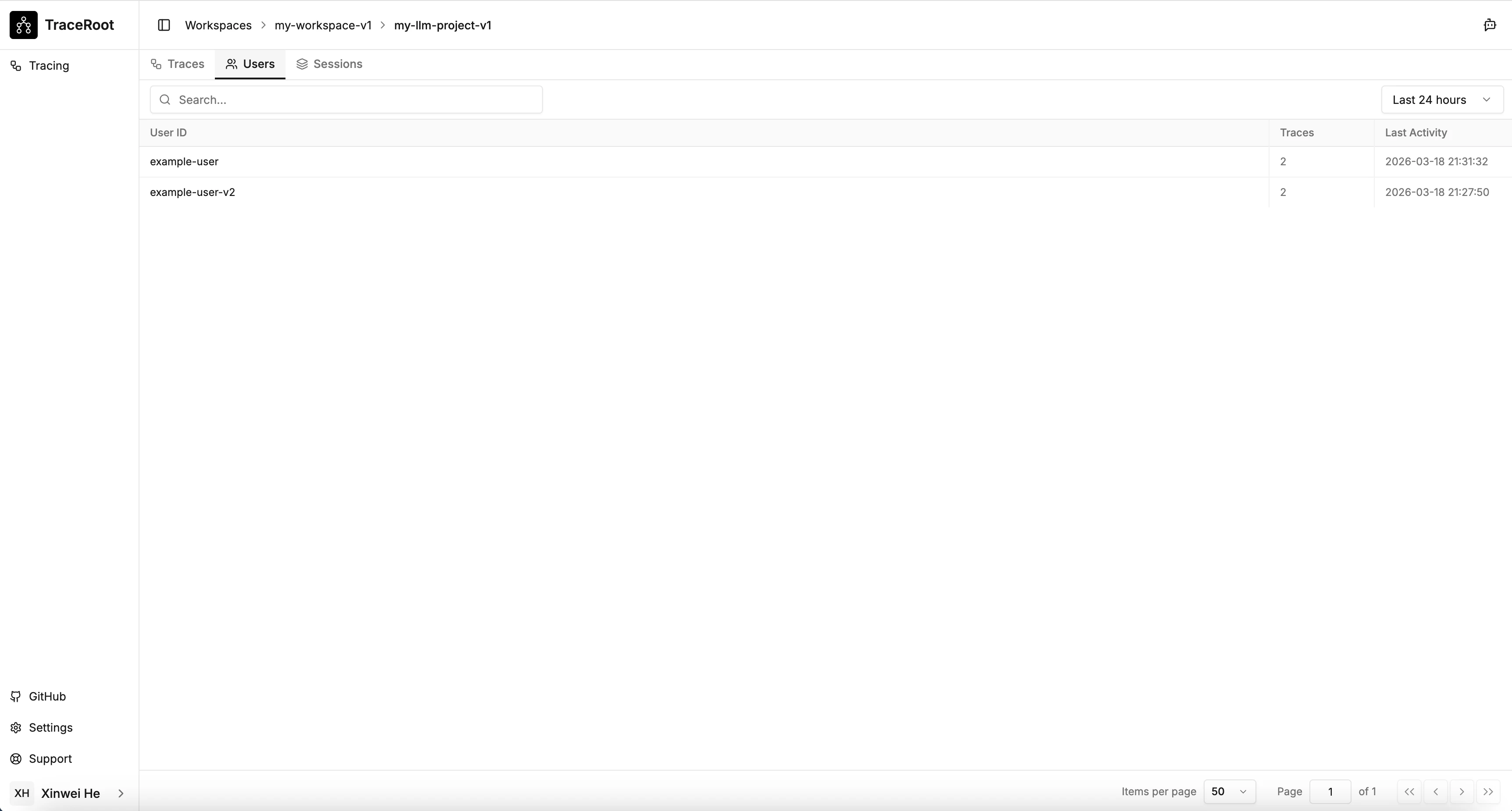Expand the Xinwei He profile chevron

(121, 793)
